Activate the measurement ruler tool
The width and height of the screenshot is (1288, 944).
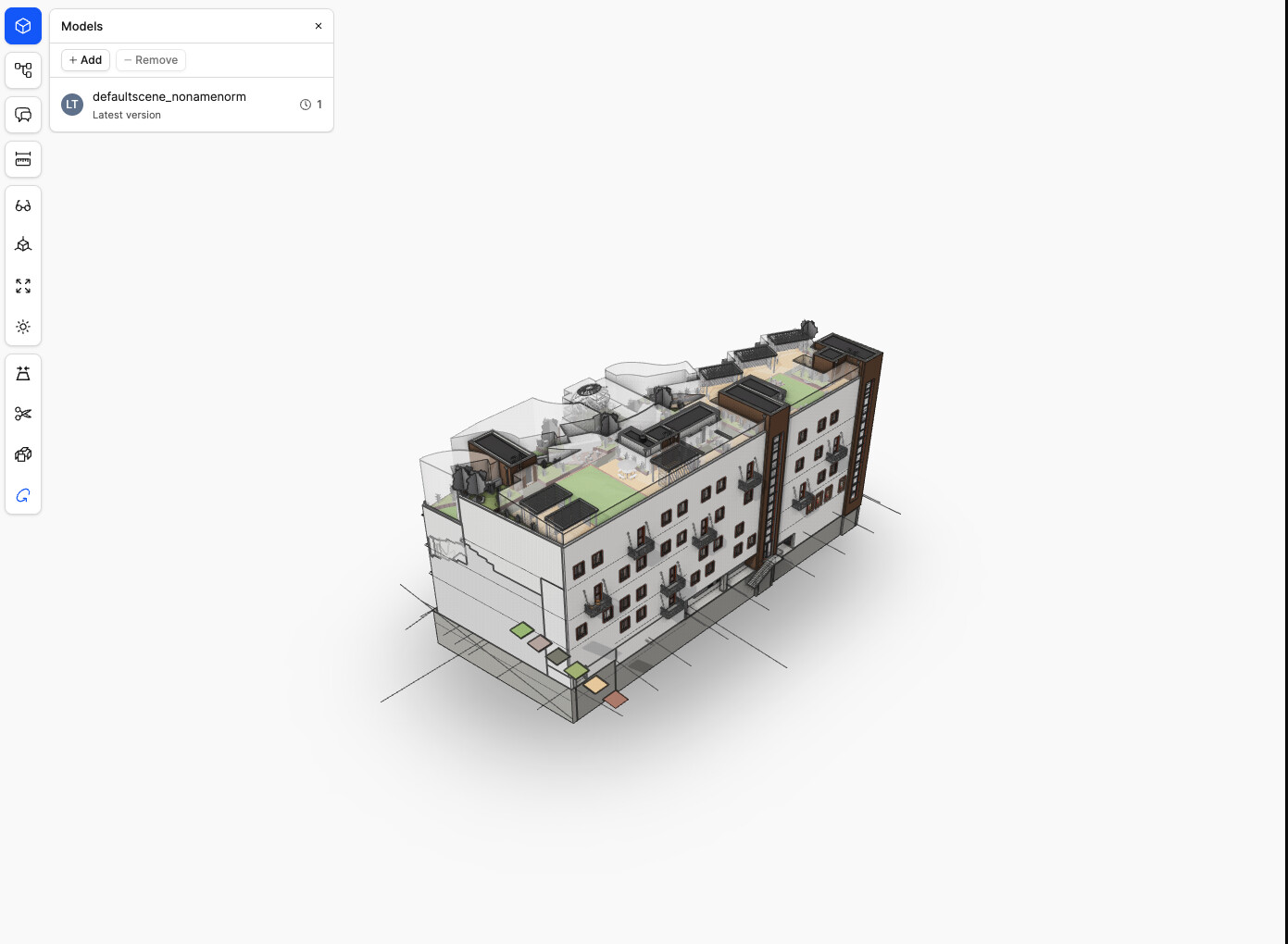pos(23,159)
